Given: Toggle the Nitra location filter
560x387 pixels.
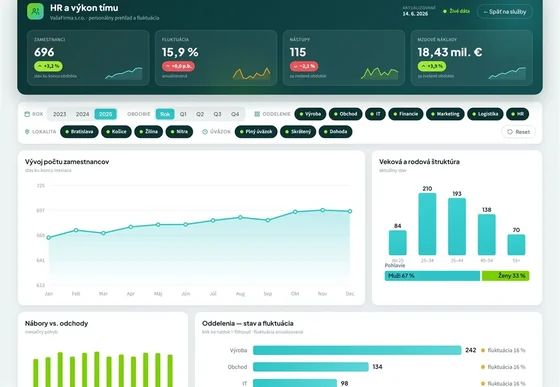Looking at the screenshot, I should coord(179,132).
